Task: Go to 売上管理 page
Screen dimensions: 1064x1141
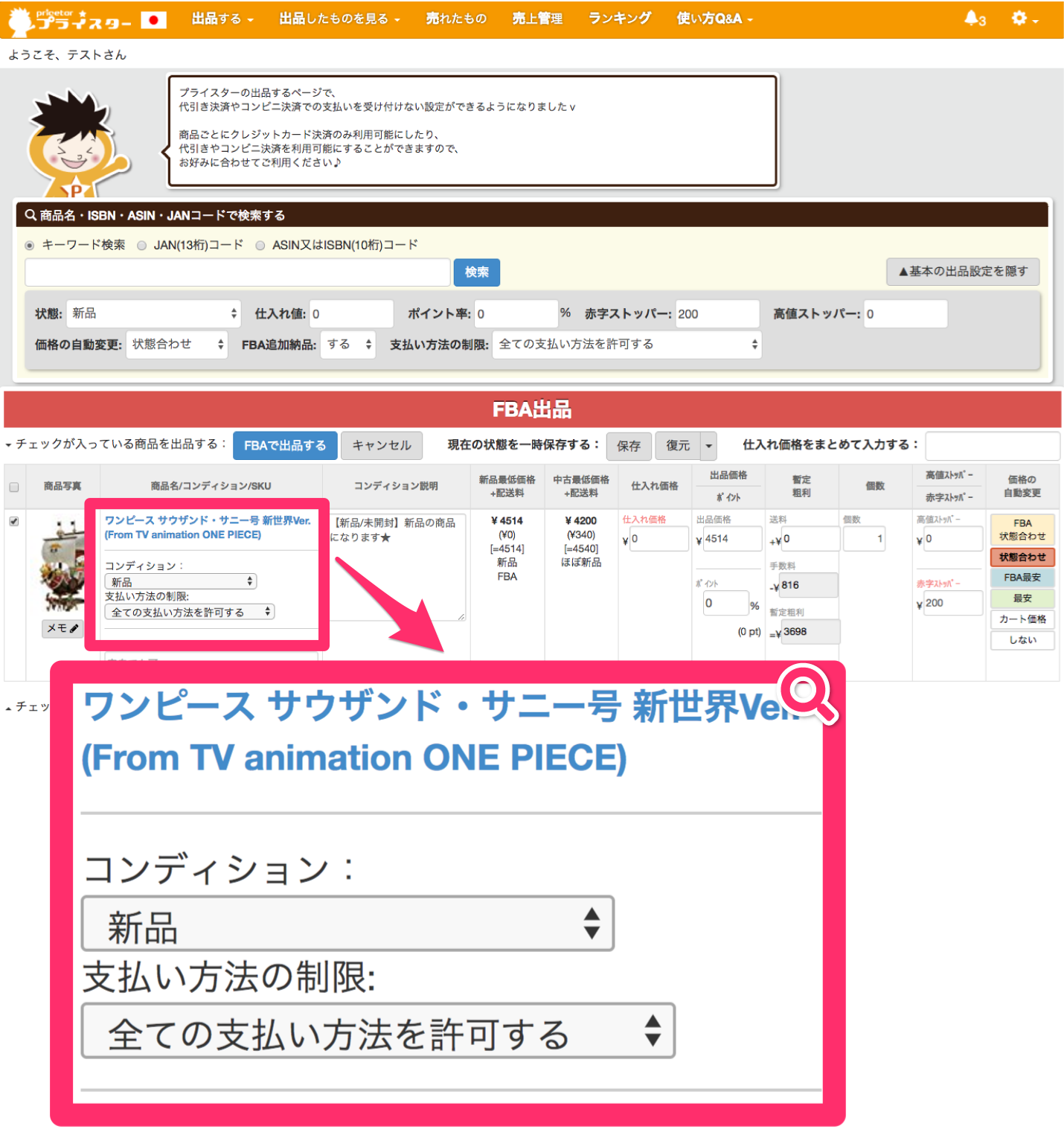Action: tap(537, 19)
